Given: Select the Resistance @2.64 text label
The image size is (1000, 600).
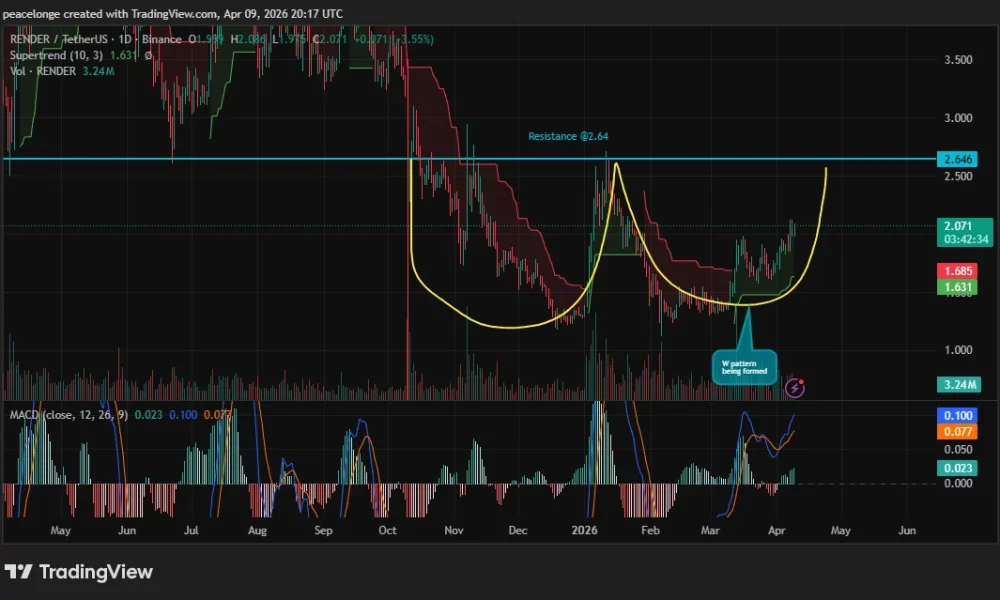Looking at the screenshot, I should pyautogui.click(x=569, y=136).
